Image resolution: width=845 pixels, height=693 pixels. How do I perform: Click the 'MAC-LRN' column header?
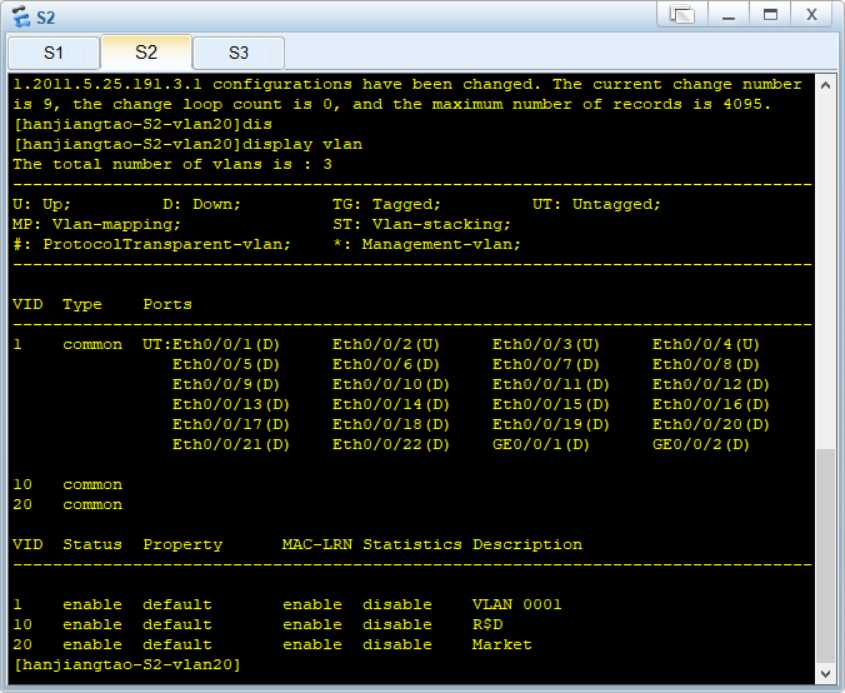317,545
